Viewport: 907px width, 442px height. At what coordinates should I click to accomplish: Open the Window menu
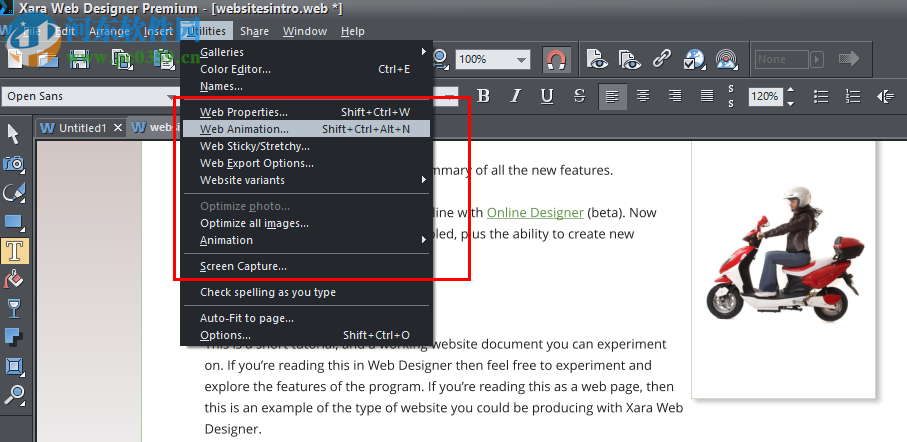click(305, 31)
